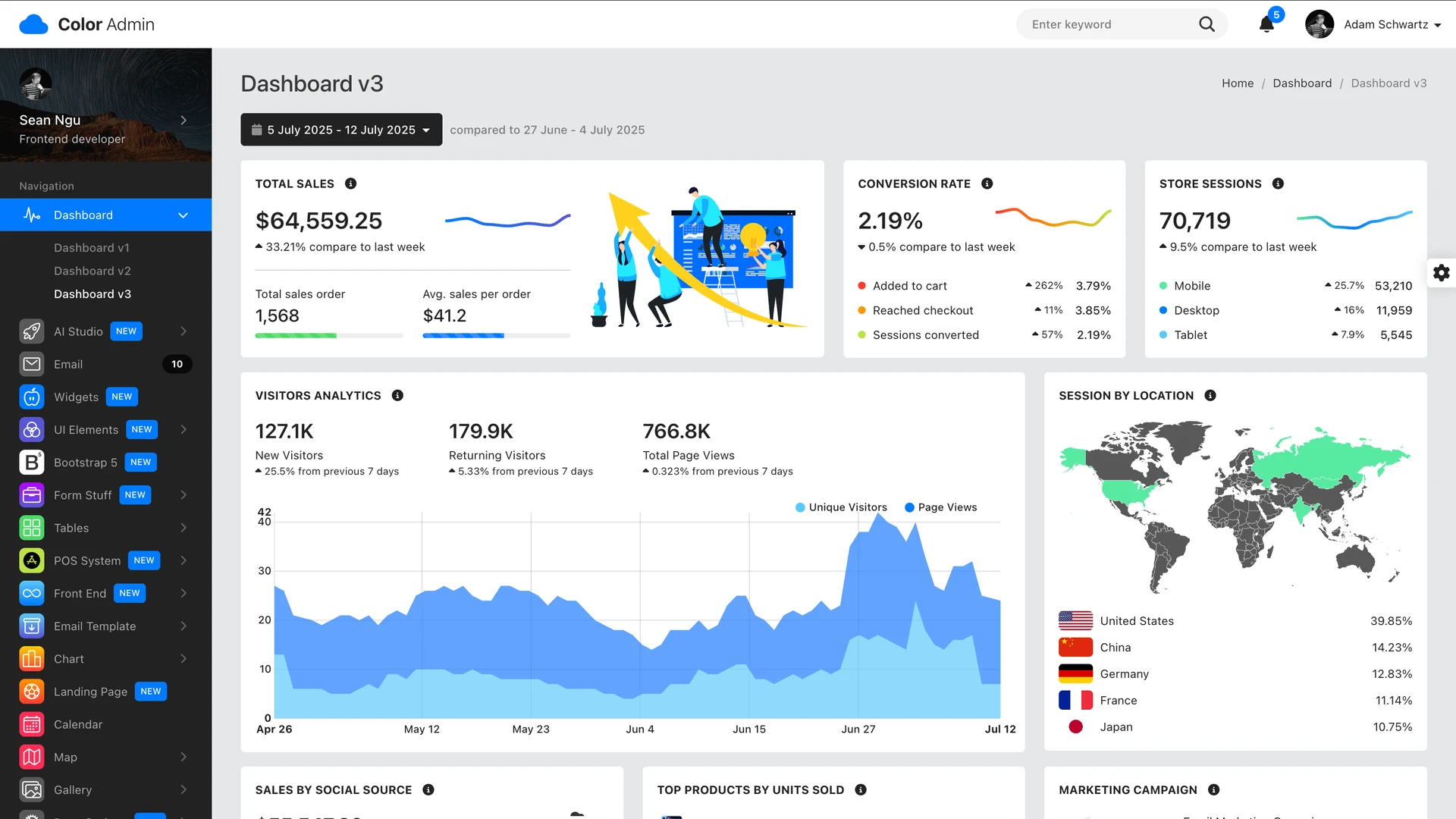This screenshot has height=819, width=1456.
Task: Open the date range dropdown
Action: pos(341,130)
